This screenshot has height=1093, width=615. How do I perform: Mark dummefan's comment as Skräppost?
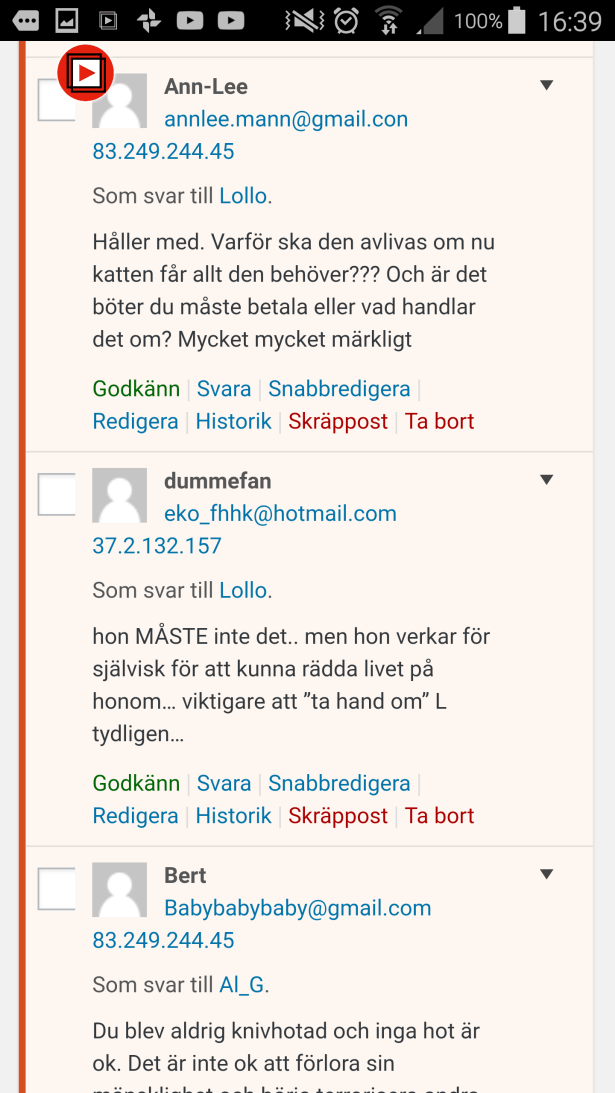(338, 816)
